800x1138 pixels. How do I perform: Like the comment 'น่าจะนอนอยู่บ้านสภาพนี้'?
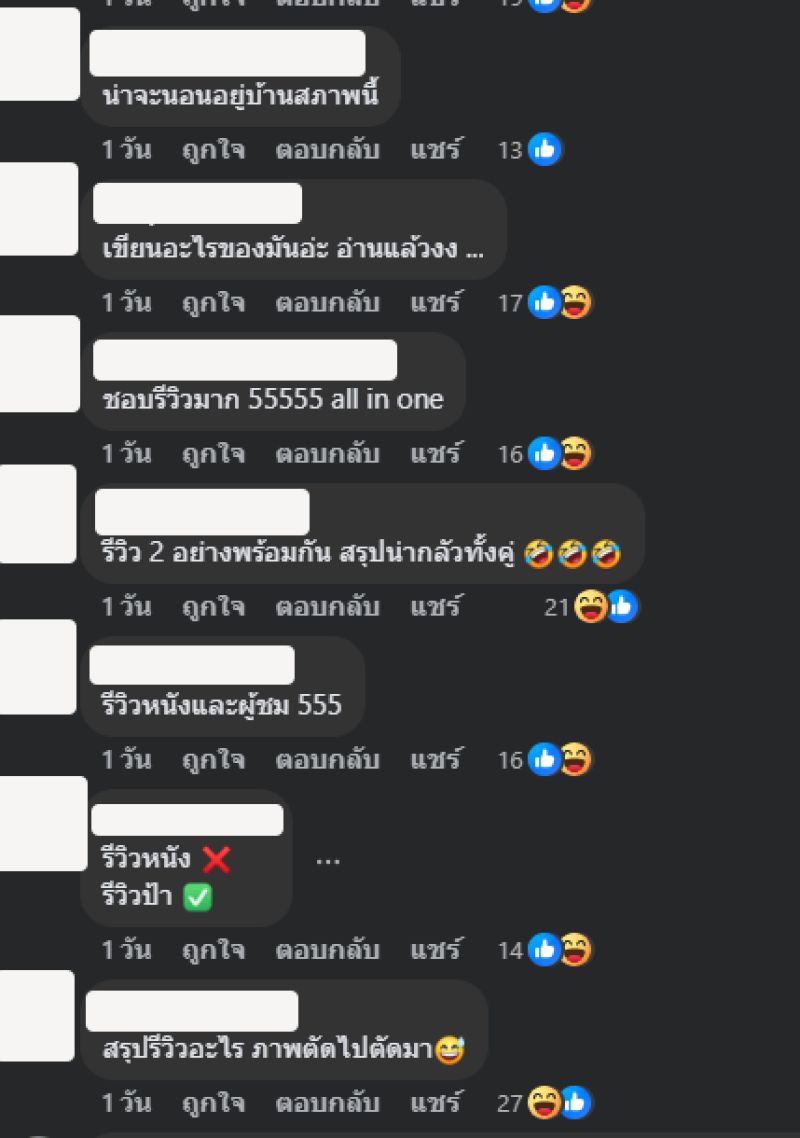[x=213, y=150]
